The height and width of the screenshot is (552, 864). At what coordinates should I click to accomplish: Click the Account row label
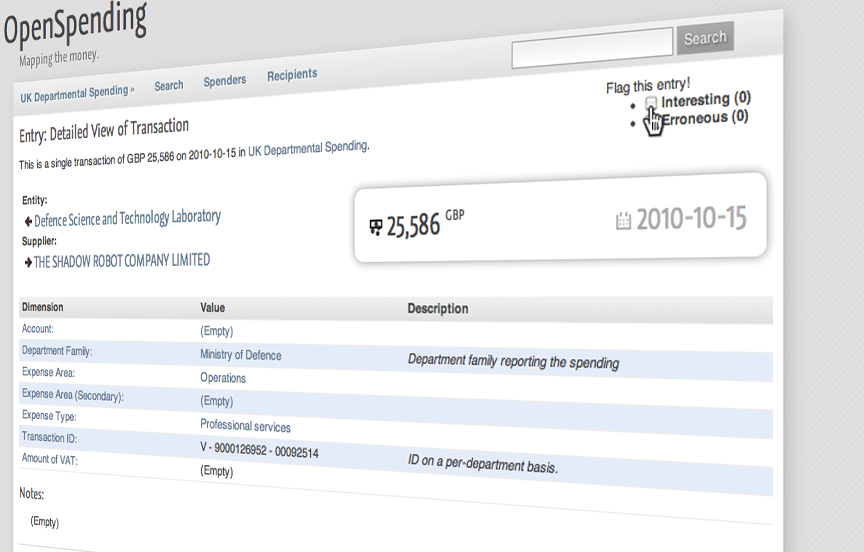click(x=37, y=329)
